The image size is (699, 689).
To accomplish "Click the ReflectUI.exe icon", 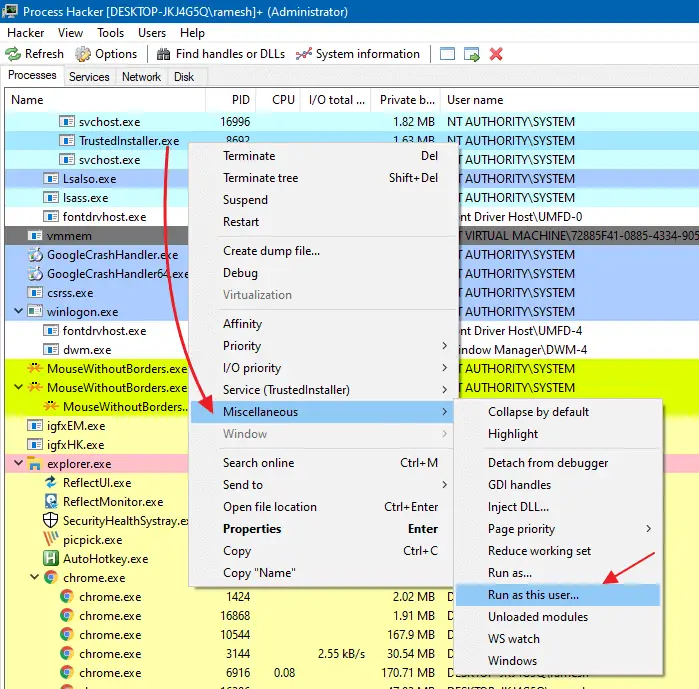I will point(51,483).
